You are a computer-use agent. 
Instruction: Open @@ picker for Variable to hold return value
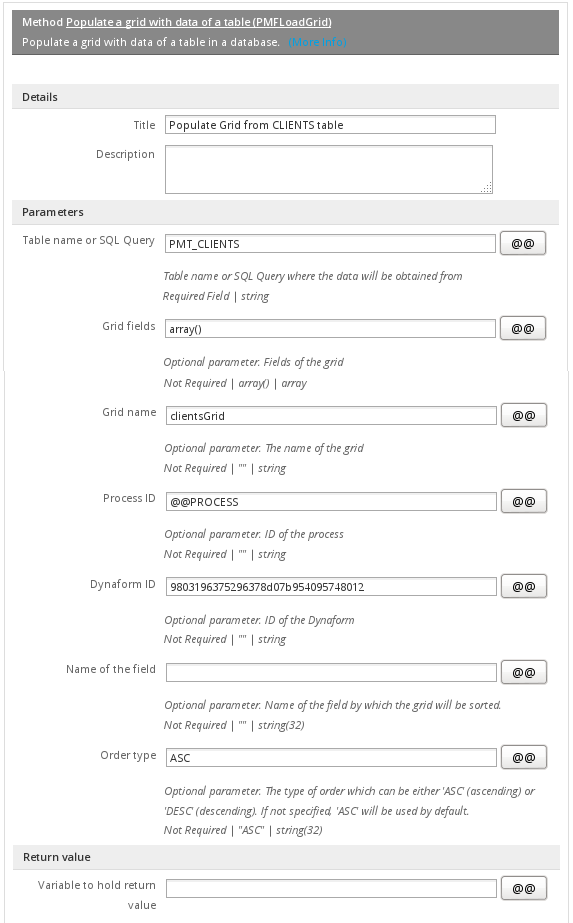(x=524, y=888)
